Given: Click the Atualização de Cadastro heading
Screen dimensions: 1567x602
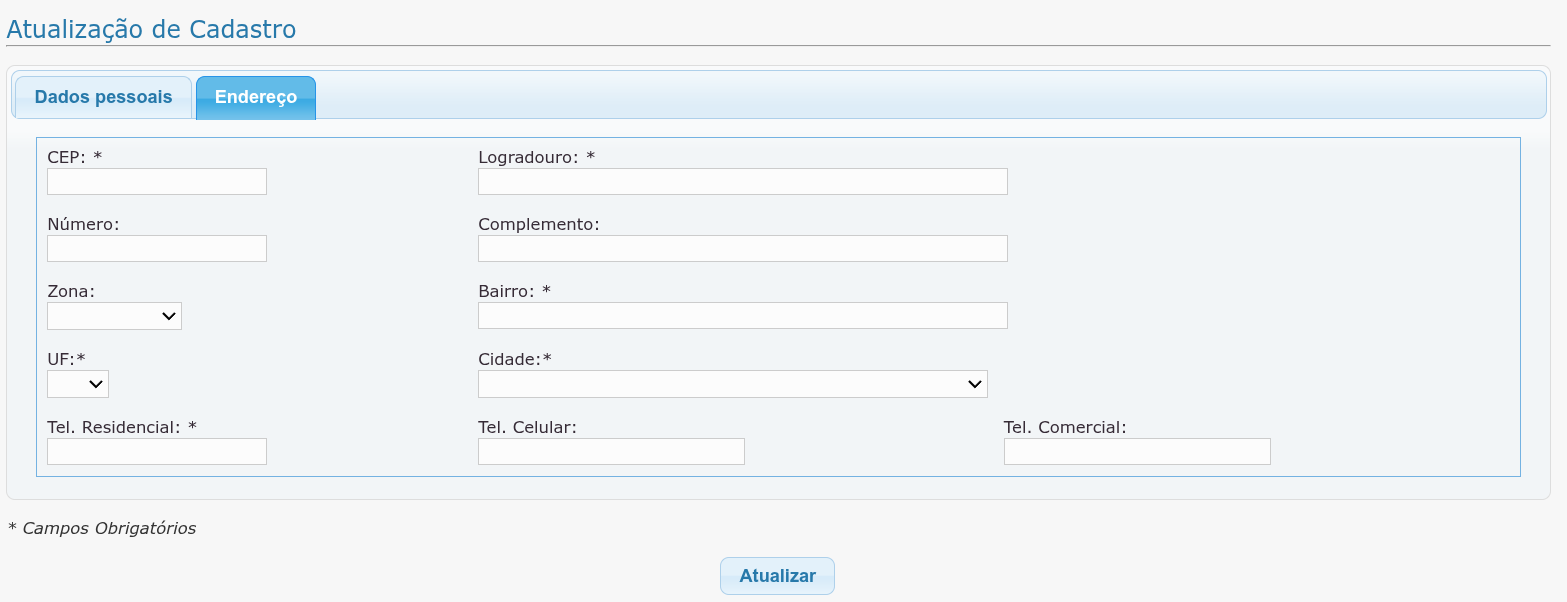Looking at the screenshot, I should coord(151,29).
